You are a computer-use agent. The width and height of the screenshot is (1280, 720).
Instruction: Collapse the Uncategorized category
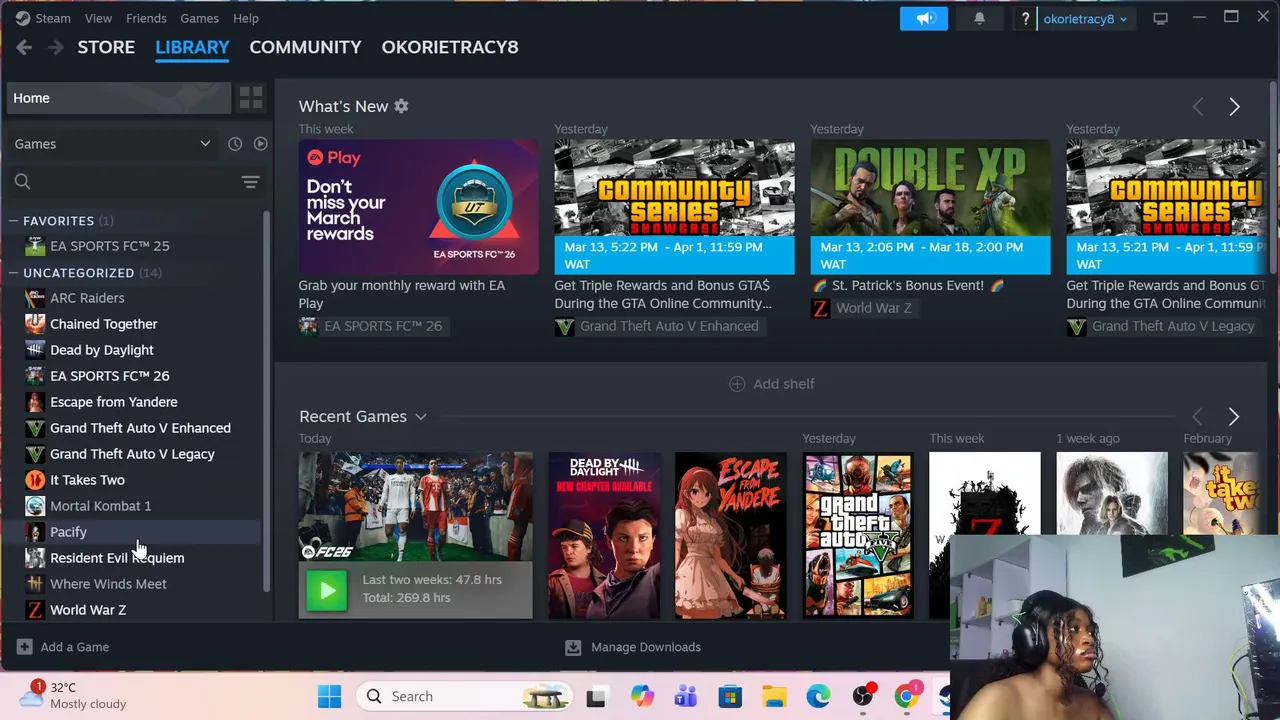[14, 273]
